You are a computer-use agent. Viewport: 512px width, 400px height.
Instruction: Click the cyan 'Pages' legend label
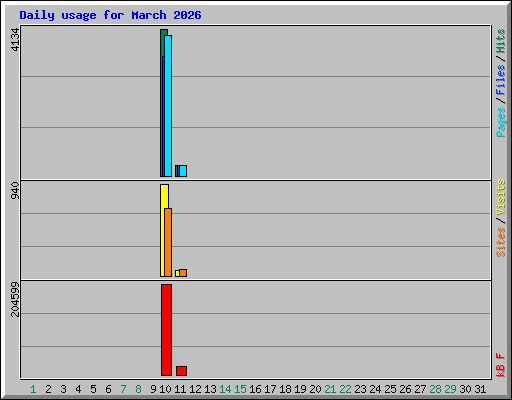coord(500,122)
